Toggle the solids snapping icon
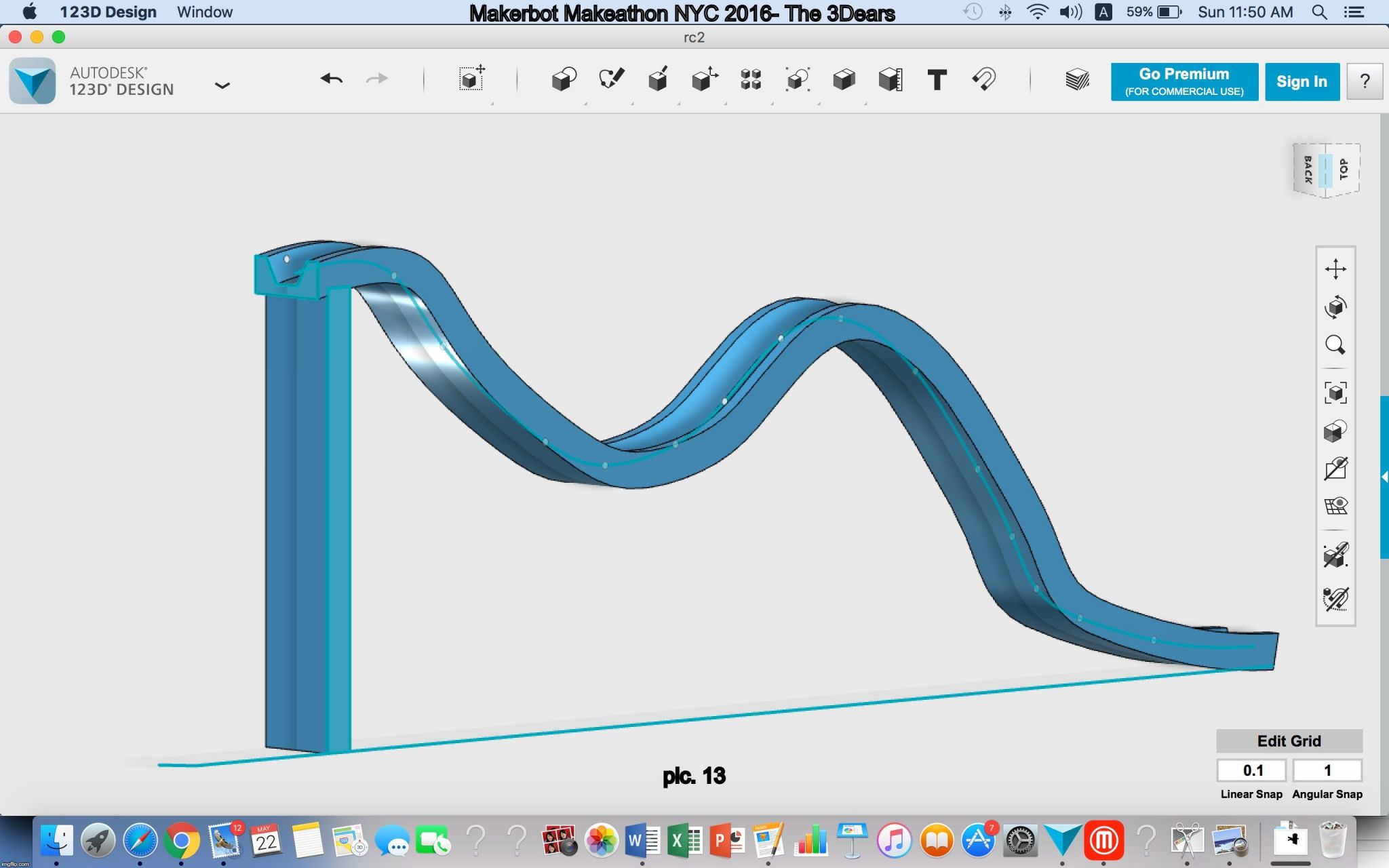Screen dimensions: 1389x868 [x=1335, y=555]
